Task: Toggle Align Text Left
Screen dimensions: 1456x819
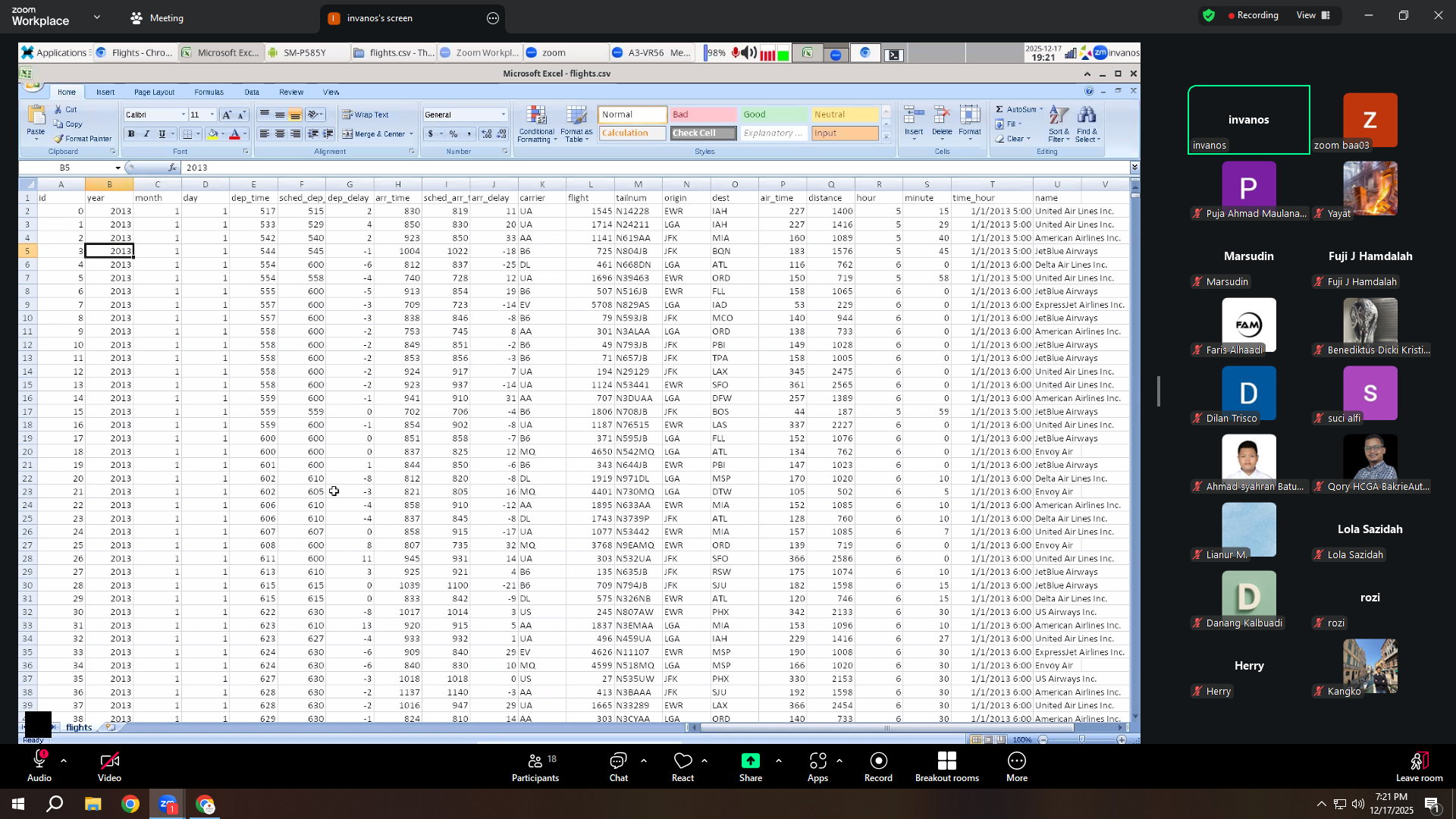Action: (x=264, y=134)
